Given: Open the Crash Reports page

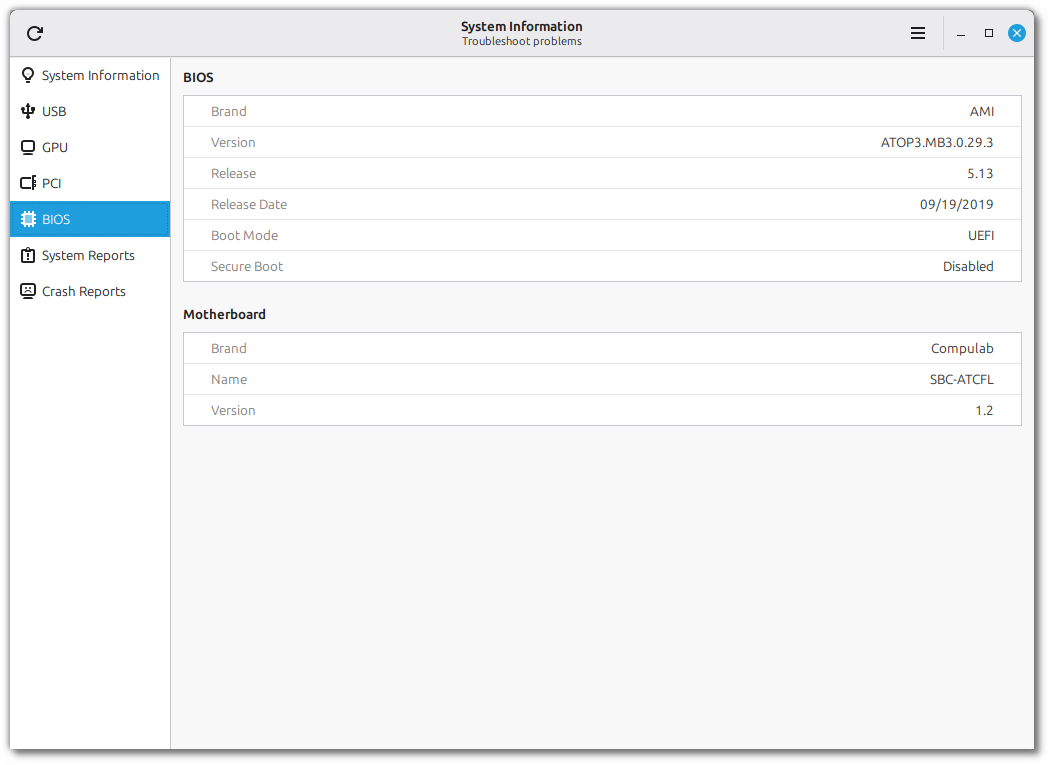Looking at the screenshot, I should (84, 291).
